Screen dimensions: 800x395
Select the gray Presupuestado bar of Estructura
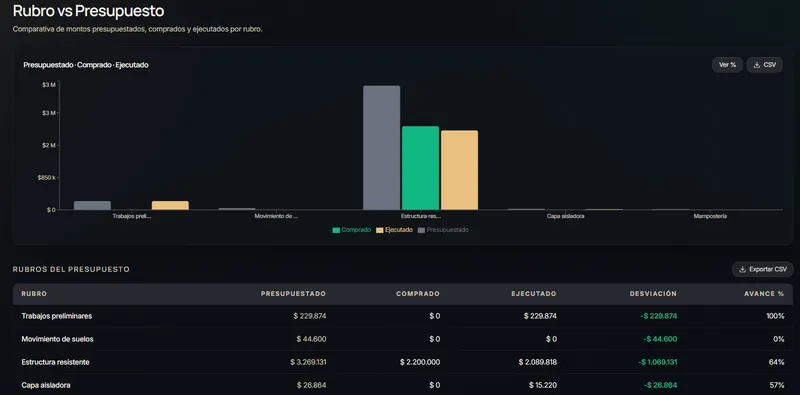381,147
